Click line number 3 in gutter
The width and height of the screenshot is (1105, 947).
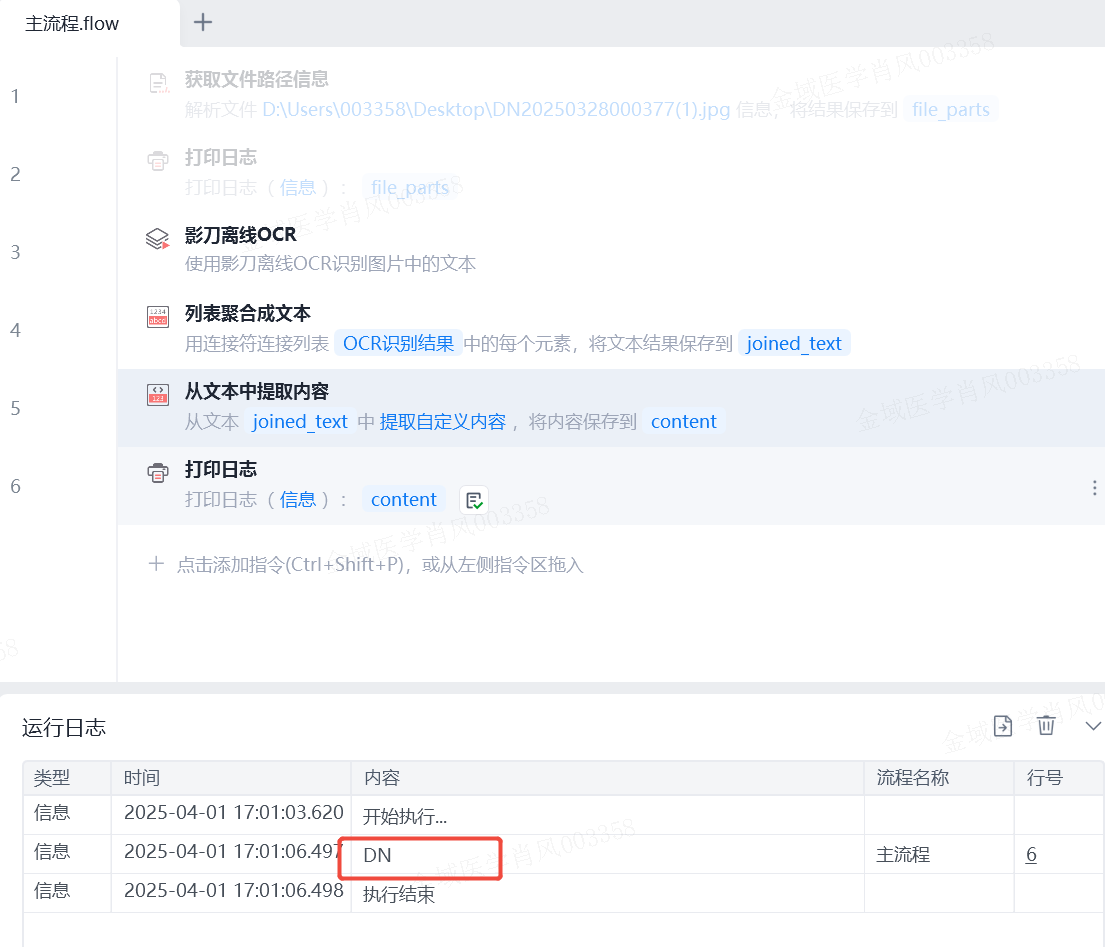[x=15, y=252]
